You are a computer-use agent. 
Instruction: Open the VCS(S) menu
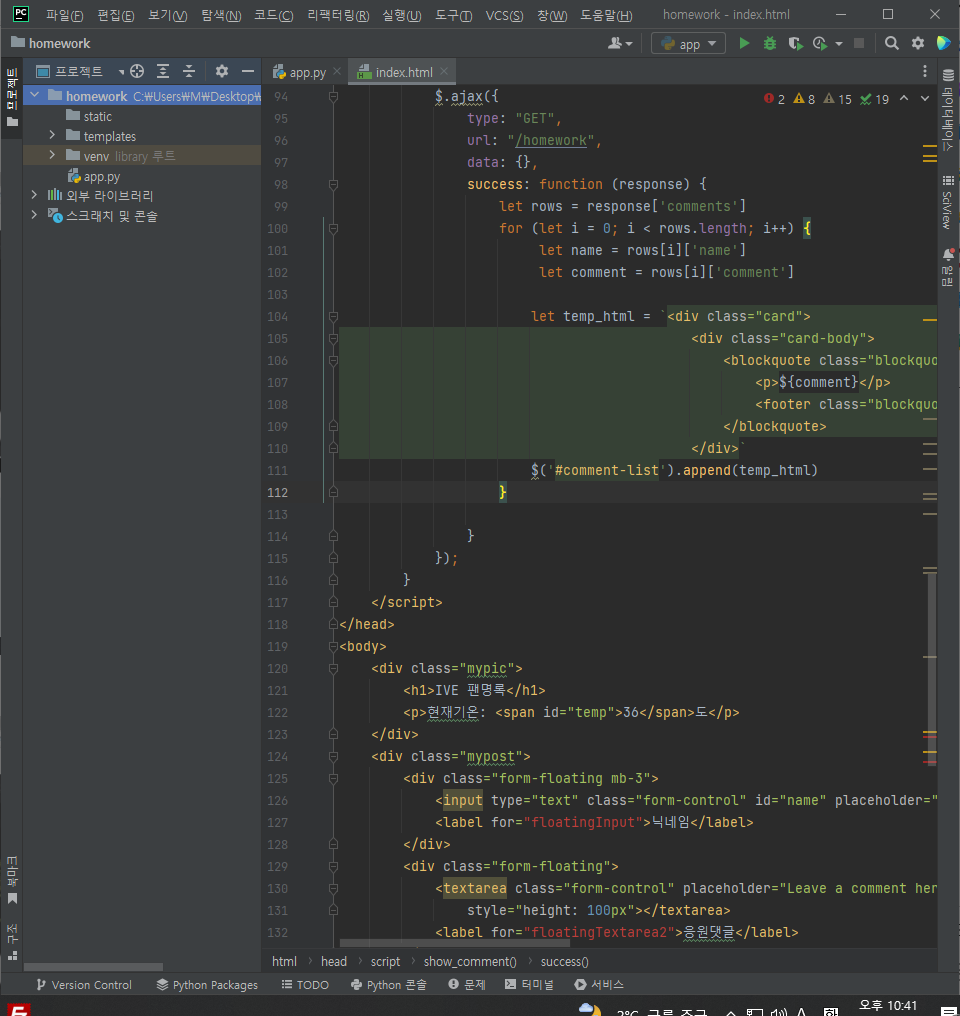click(504, 15)
